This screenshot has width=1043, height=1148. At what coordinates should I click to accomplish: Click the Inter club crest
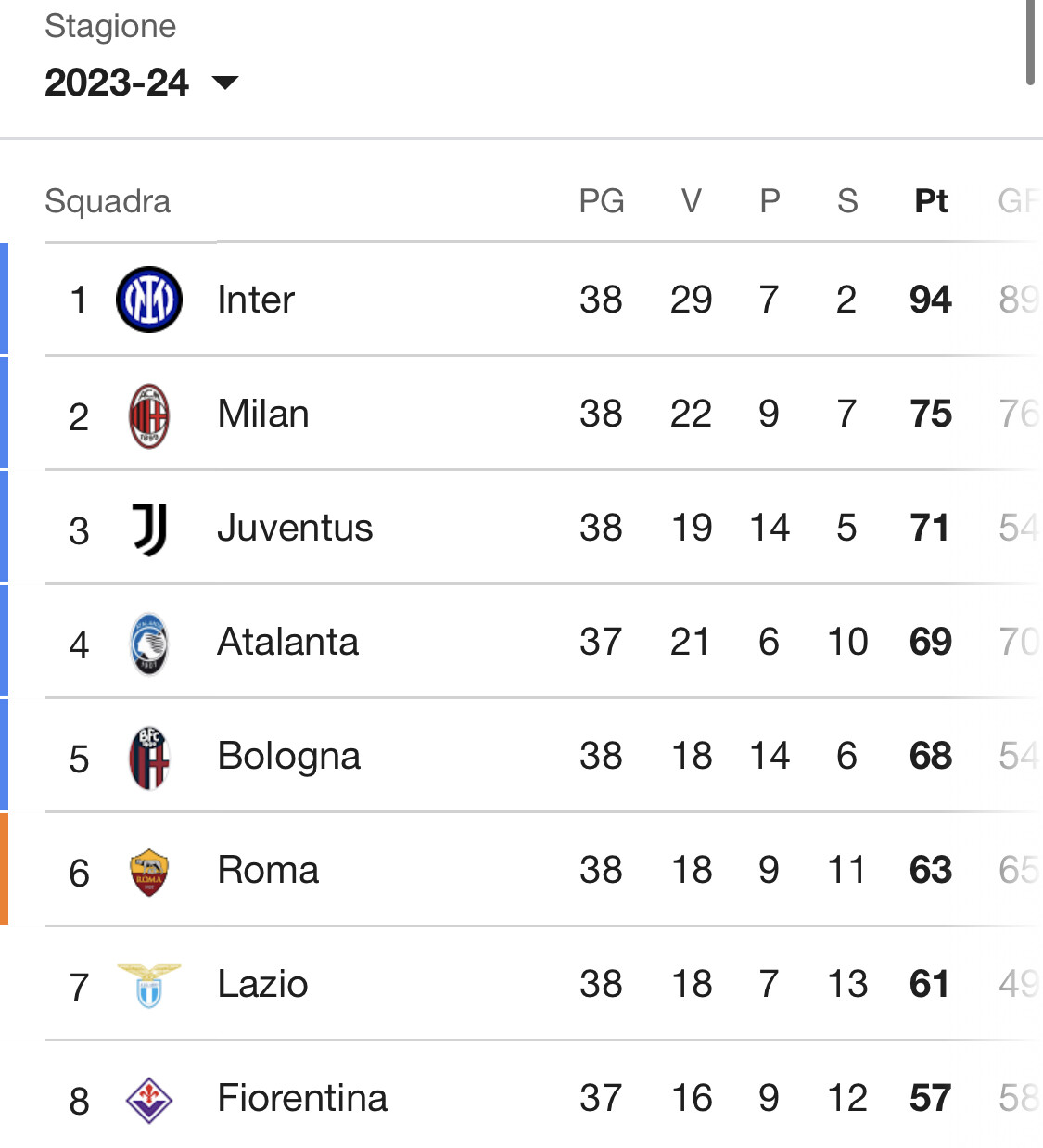pyautogui.click(x=148, y=300)
